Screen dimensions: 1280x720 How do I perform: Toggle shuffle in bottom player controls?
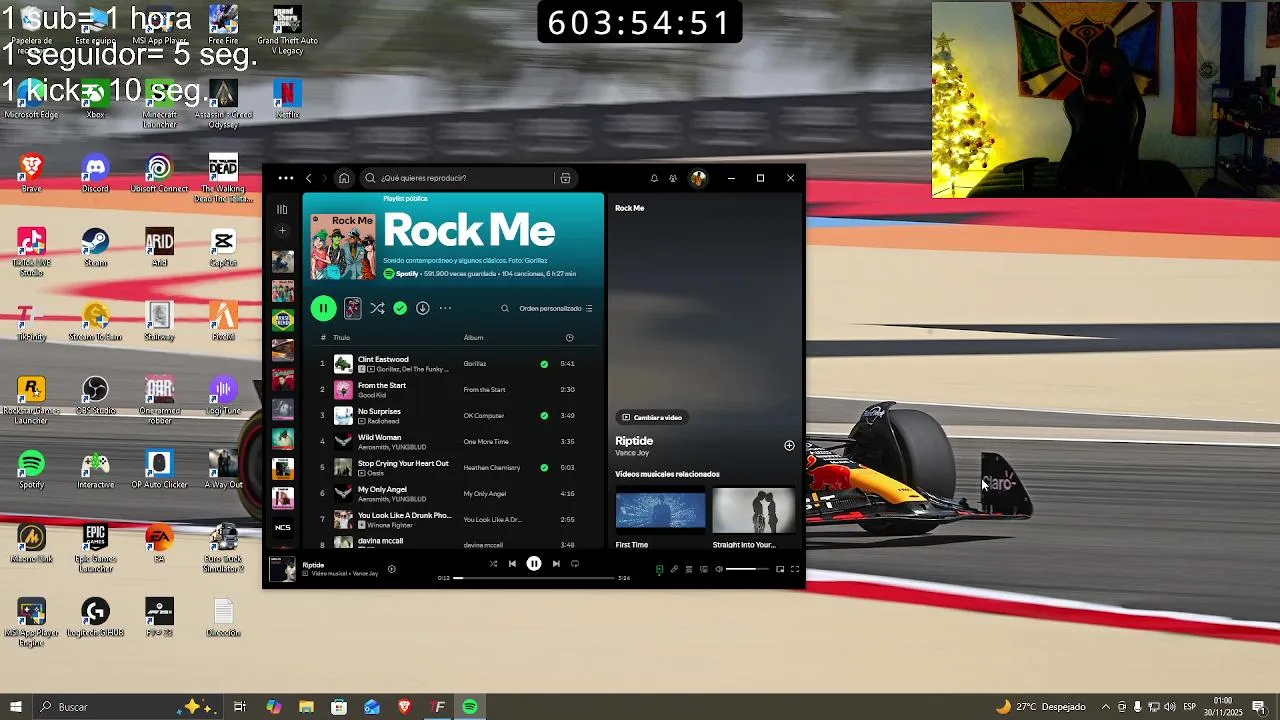click(493, 564)
